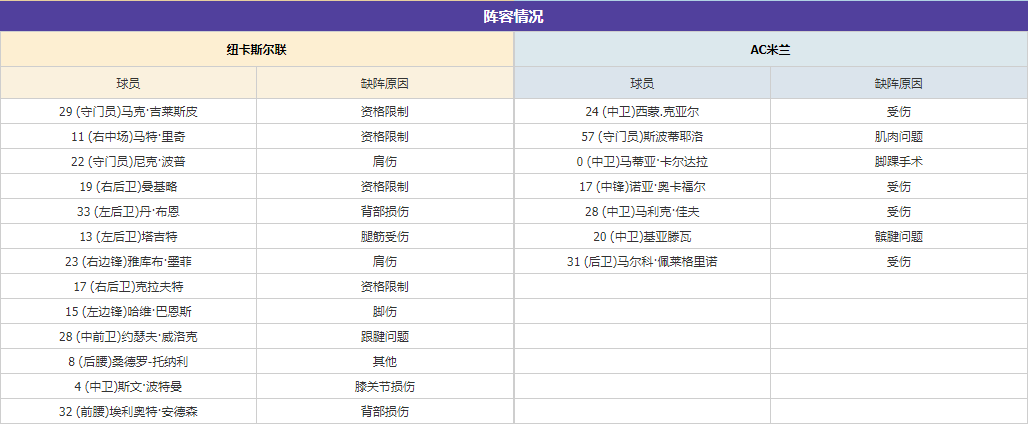This screenshot has height=424, width=1028.
Task: Click 肩伤 in 尼克·波普 row
Action: tap(385, 162)
